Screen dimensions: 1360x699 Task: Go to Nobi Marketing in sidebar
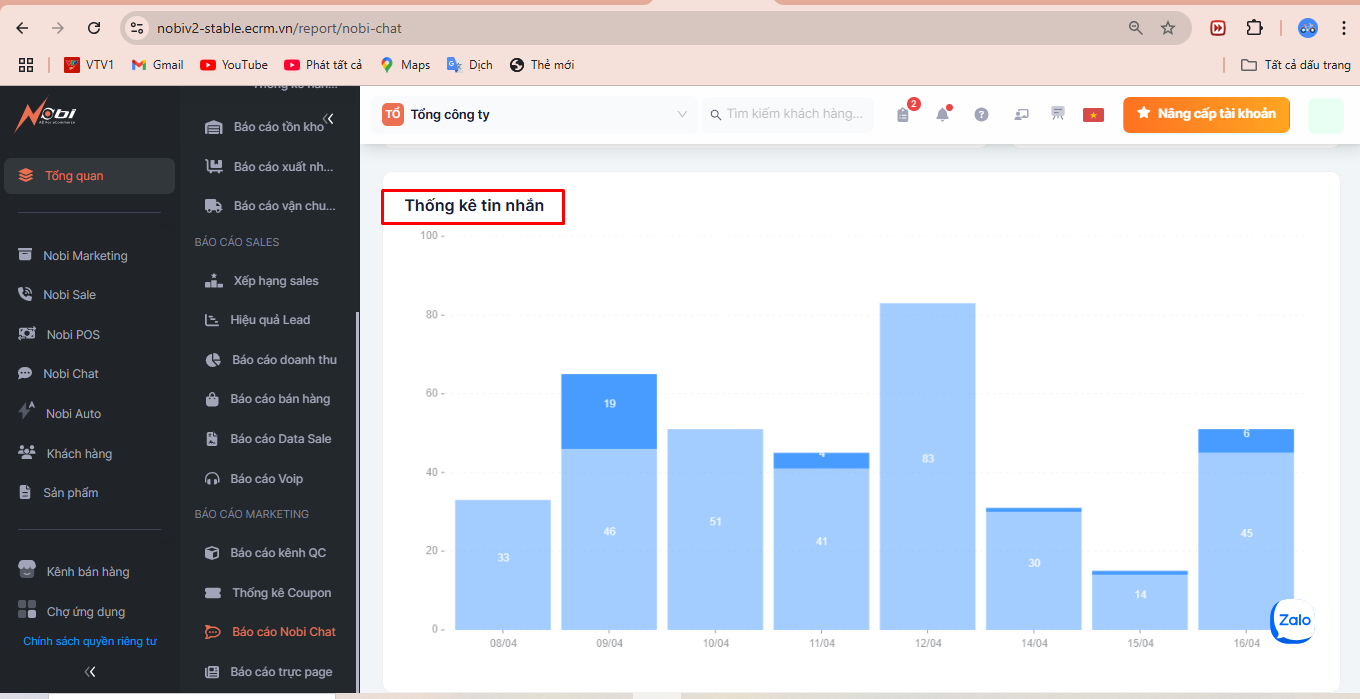click(85, 256)
